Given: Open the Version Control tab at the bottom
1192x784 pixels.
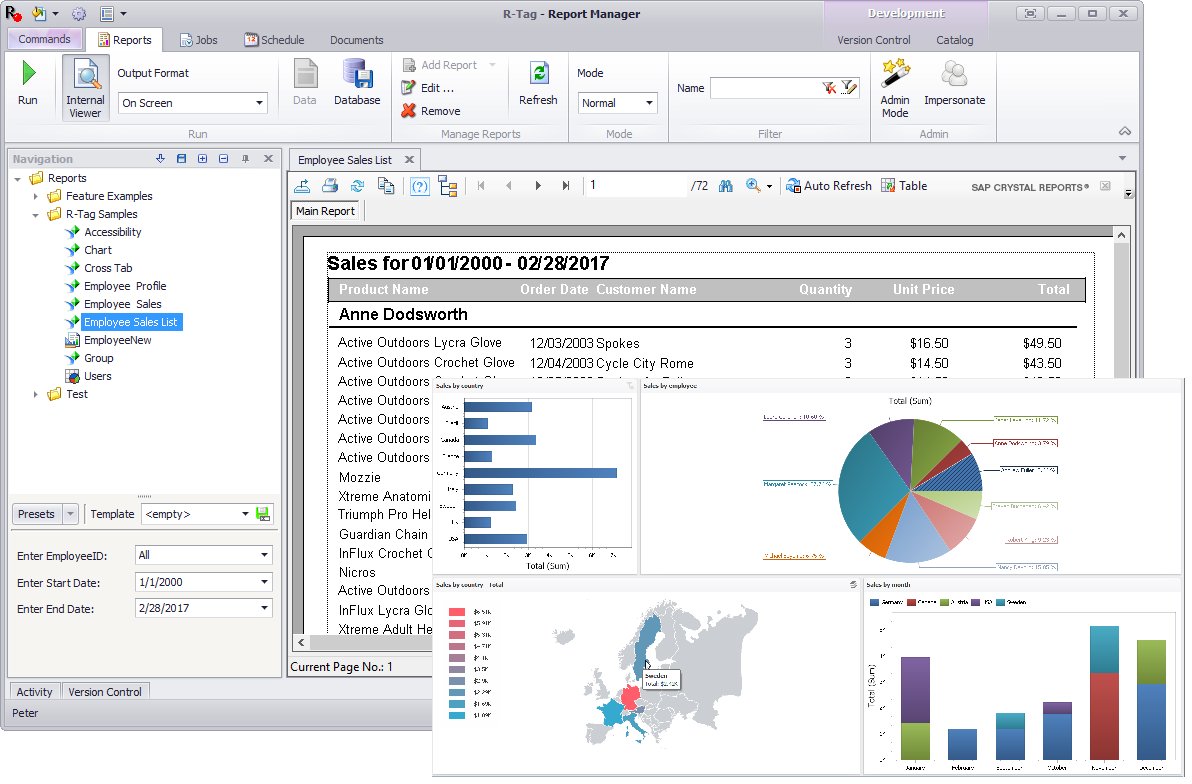Looking at the screenshot, I should (x=105, y=691).
